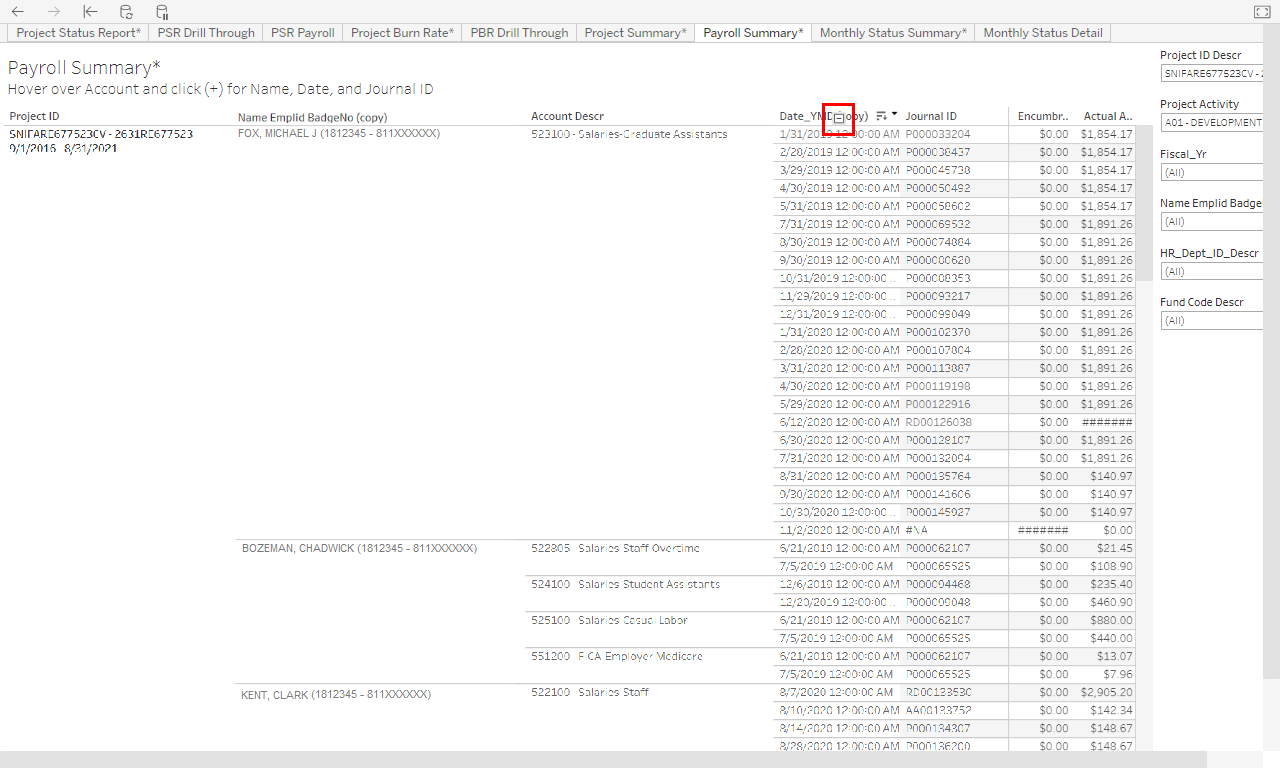Viewport: 1280px width, 768px height.
Task: Open the Project Burn Rate tab
Action: (402, 33)
